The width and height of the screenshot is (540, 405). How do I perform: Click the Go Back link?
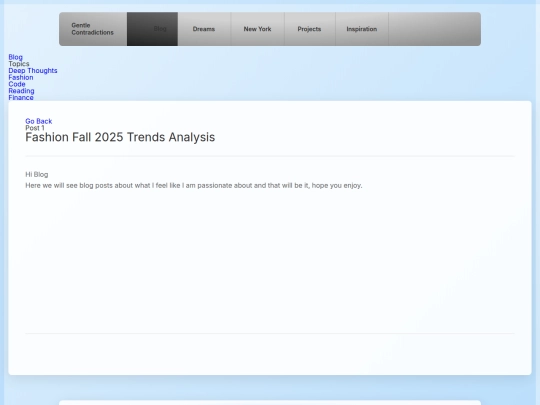pos(39,121)
